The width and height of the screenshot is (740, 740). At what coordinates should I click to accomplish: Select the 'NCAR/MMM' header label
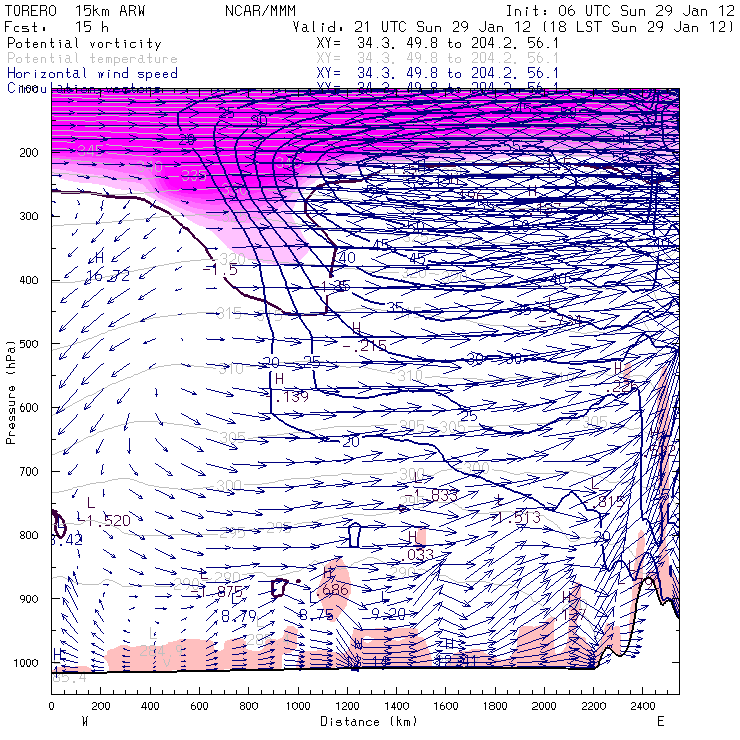(x=260, y=11)
